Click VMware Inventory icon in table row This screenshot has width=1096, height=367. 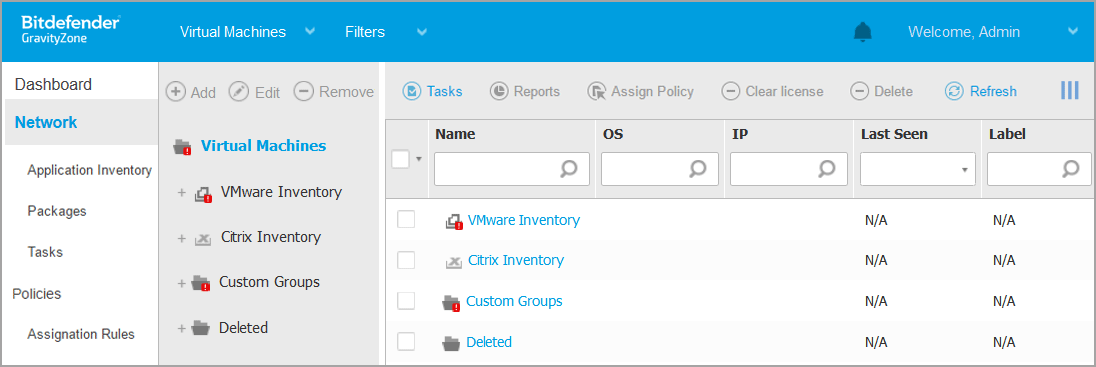click(454, 222)
